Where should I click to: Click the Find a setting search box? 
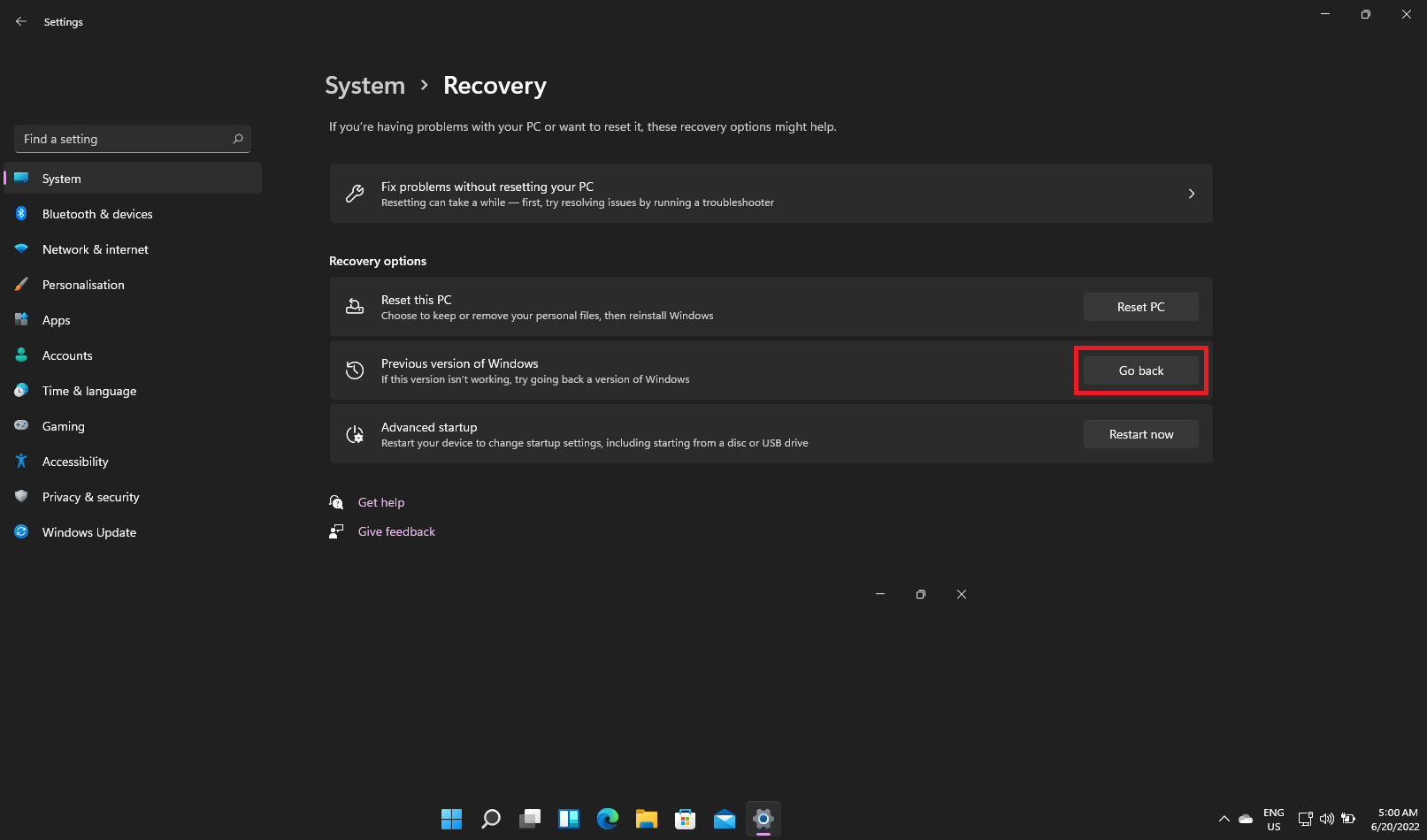[x=133, y=139]
